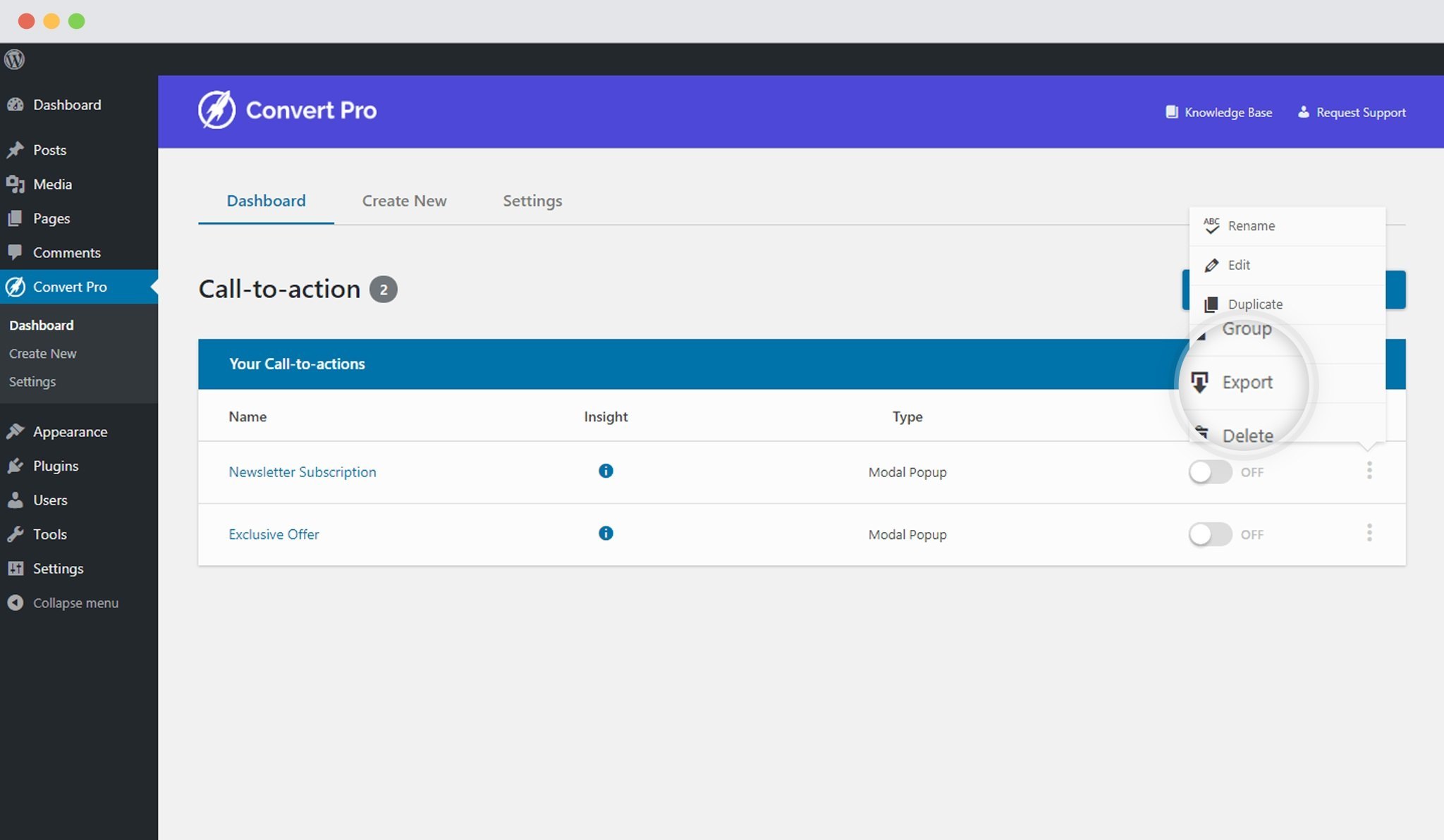Click the Insight column header

[x=606, y=416]
